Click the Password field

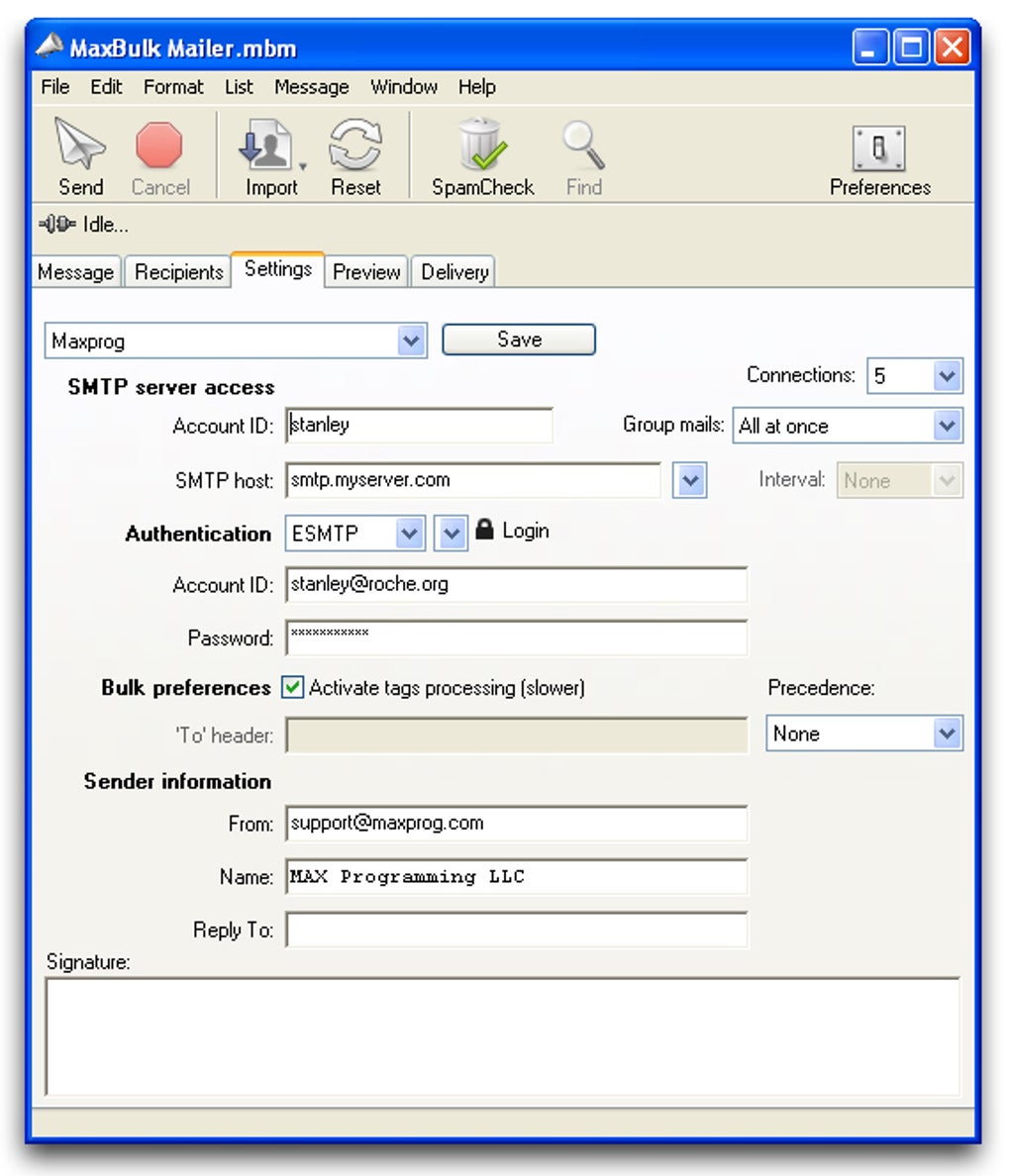pyautogui.click(x=516, y=637)
